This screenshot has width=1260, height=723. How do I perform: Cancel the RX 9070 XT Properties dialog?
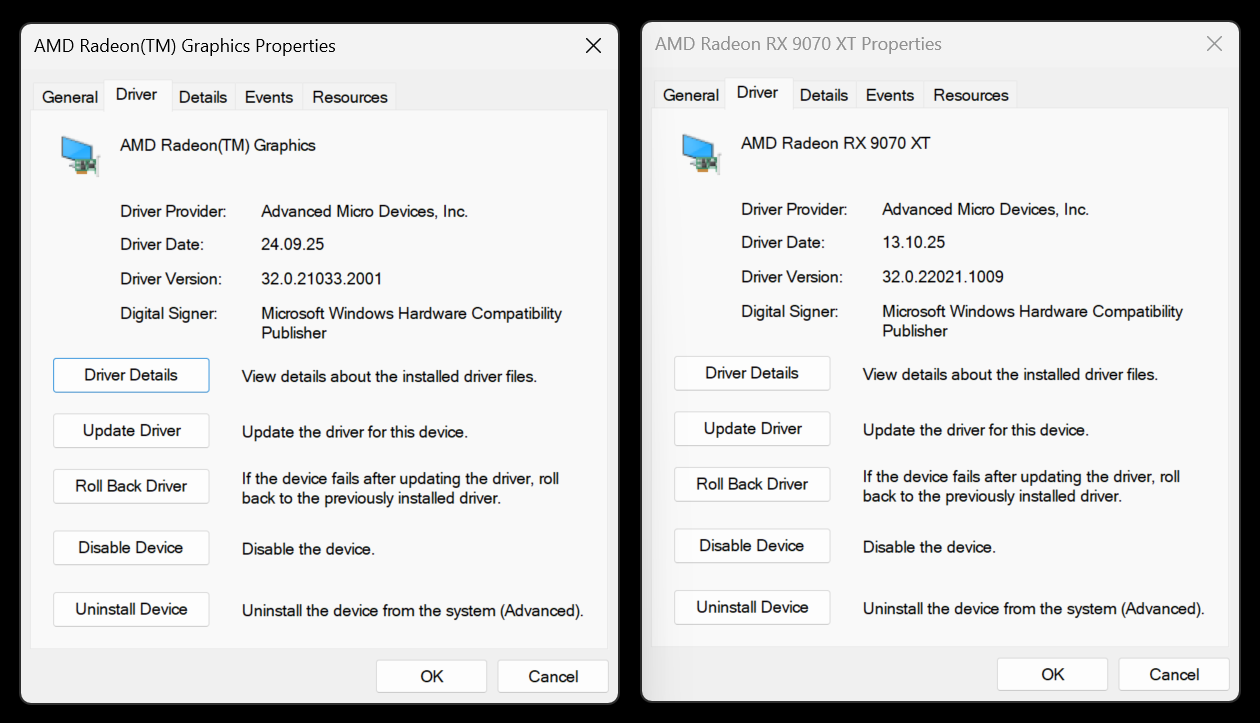(x=1174, y=674)
